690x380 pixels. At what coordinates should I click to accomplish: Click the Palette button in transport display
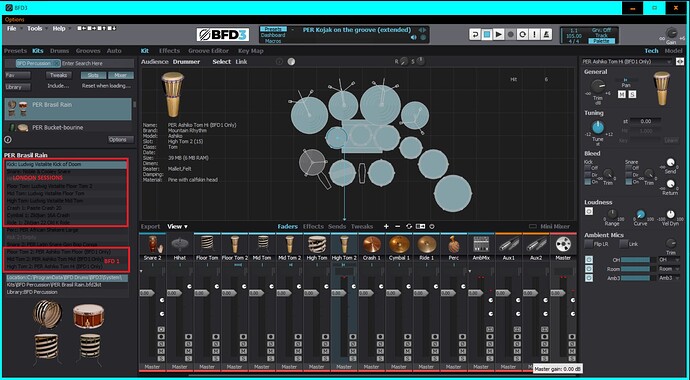[601, 41]
